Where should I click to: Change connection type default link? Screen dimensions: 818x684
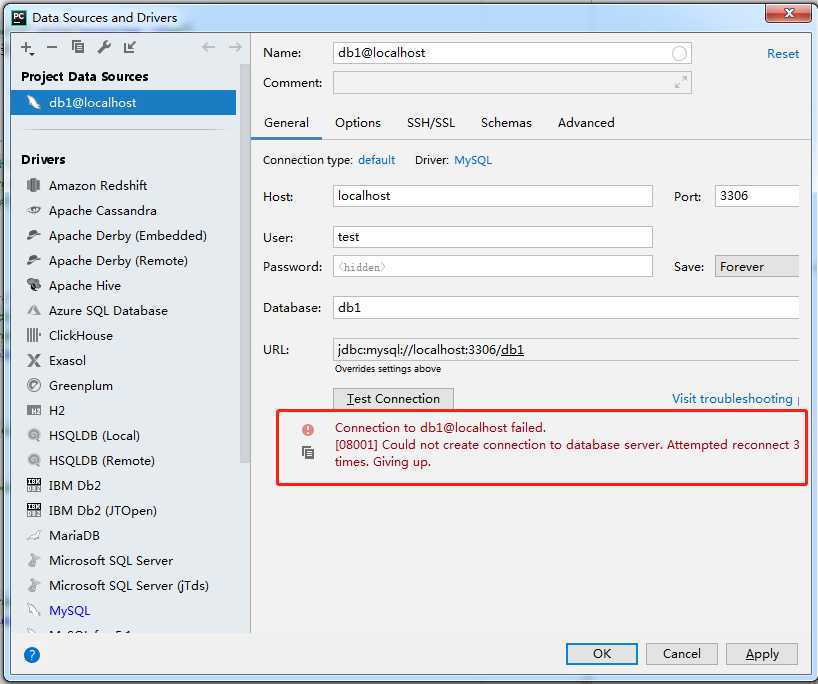coord(377,160)
